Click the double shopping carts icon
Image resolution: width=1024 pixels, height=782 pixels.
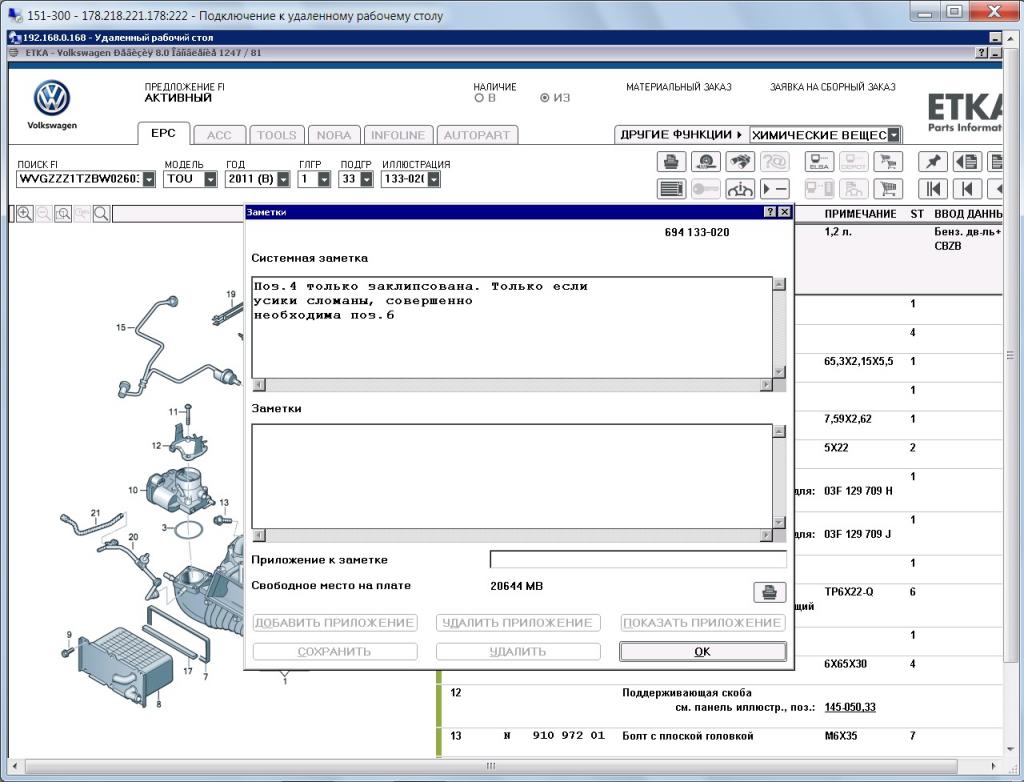888,161
